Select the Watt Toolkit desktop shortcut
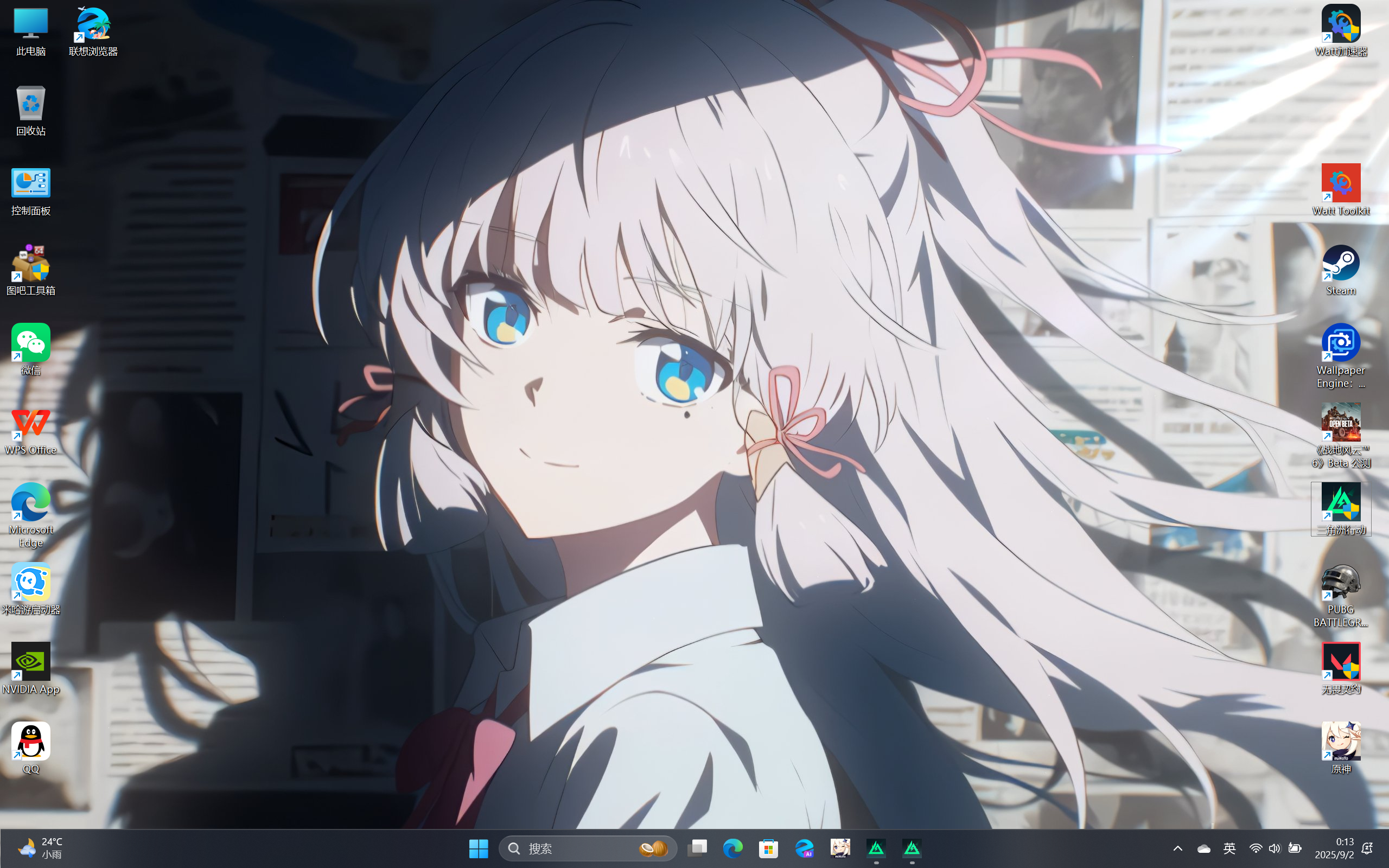 click(1341, 191)
